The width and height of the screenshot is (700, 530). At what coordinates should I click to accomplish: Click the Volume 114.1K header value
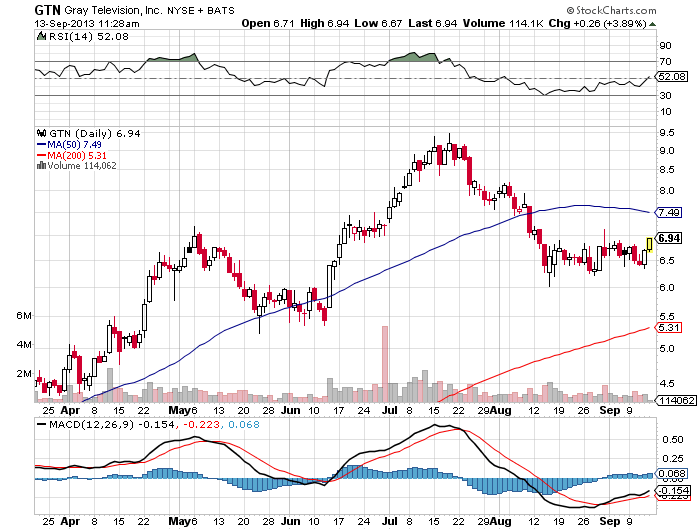503,23
